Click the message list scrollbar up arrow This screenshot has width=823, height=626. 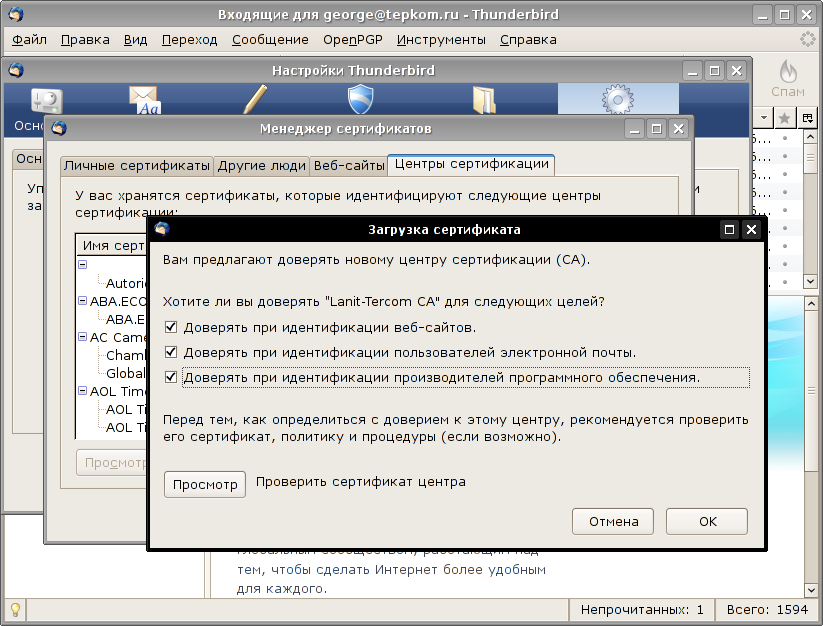tap(810, 137)
